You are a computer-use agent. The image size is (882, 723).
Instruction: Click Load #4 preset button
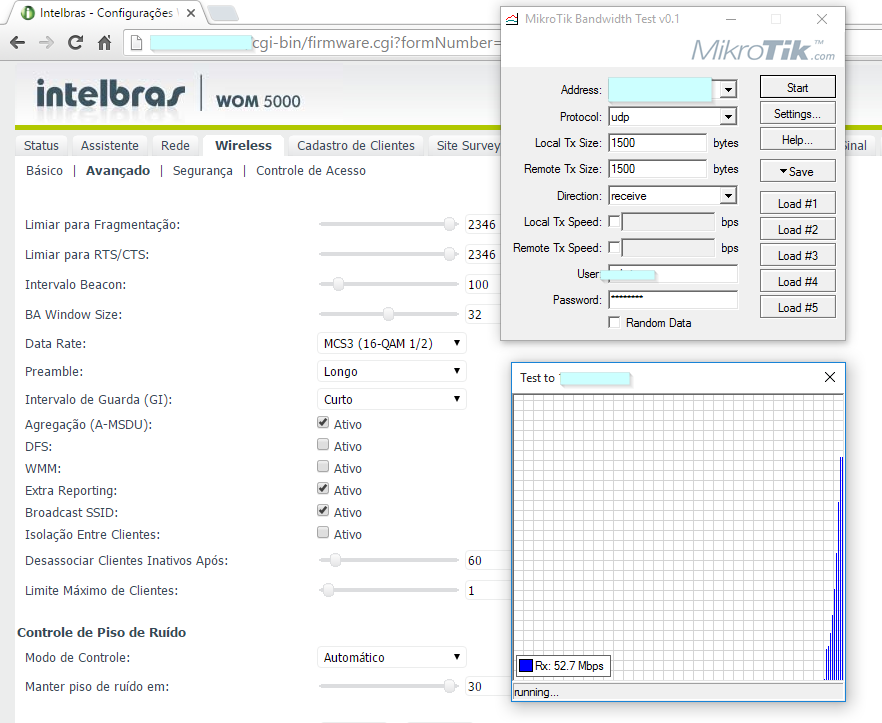tap(797, 281)
